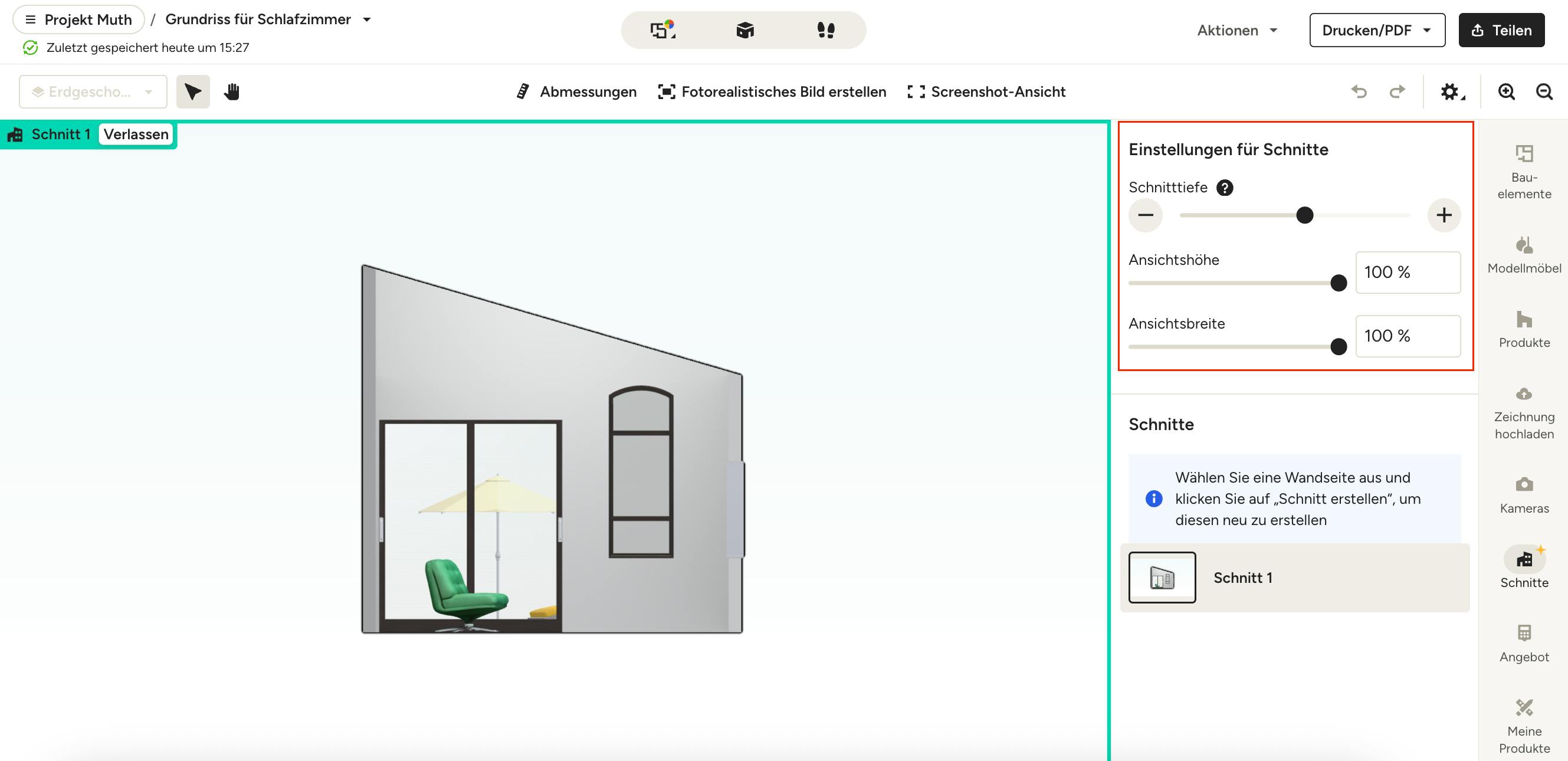Open the Schnitte sidebar panel

click(1524, 568)
